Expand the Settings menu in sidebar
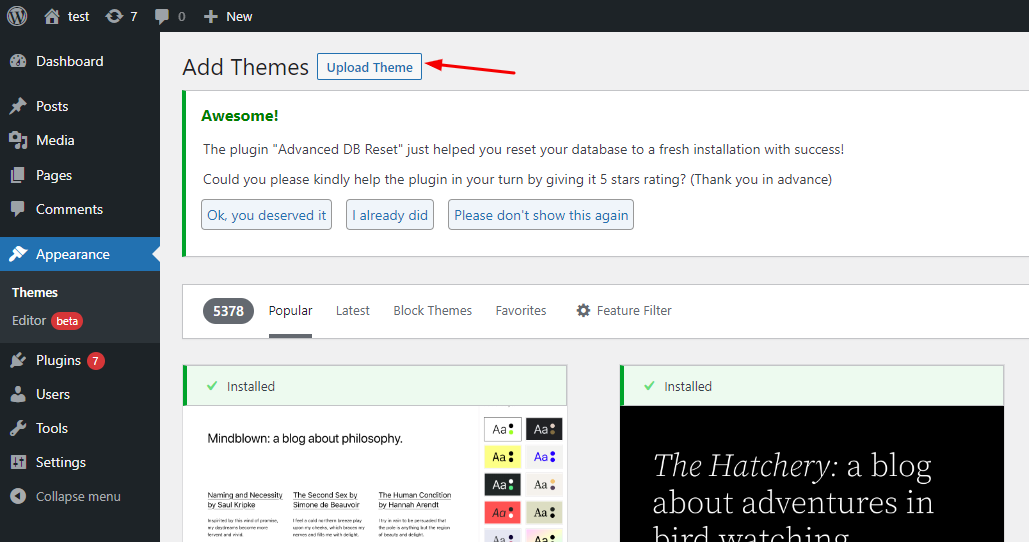 (60, 462)
